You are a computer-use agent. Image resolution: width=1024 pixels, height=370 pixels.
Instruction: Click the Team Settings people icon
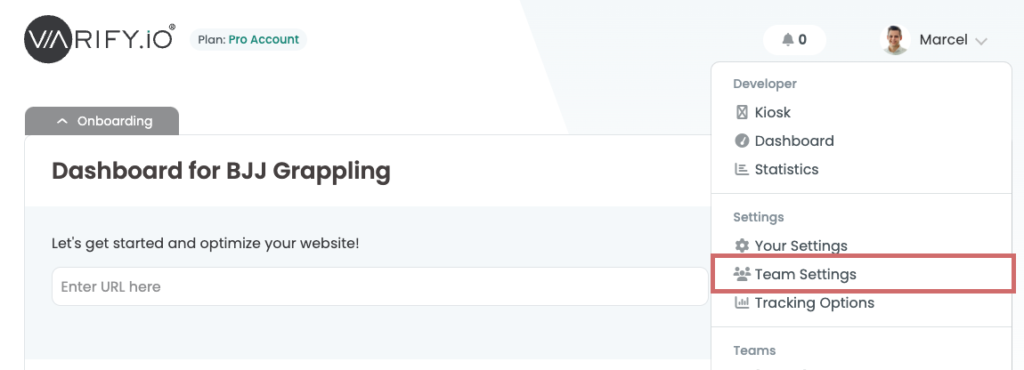point(742,274)
